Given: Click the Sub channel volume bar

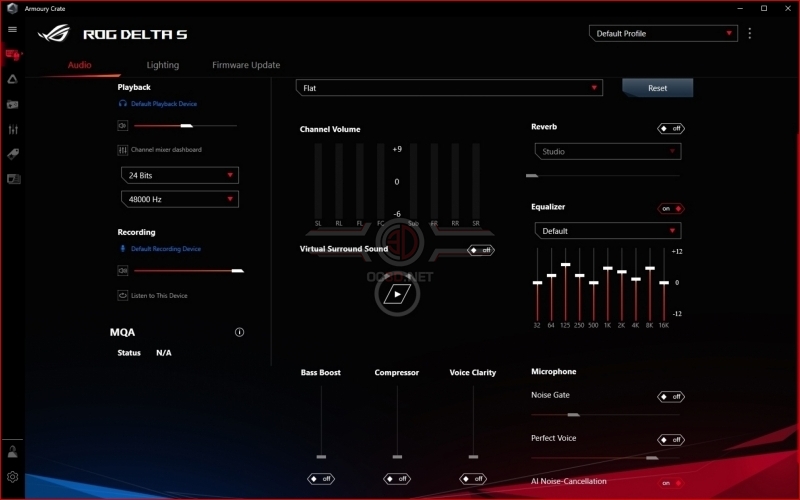Looking at the screenshot, I should [413, 182].
